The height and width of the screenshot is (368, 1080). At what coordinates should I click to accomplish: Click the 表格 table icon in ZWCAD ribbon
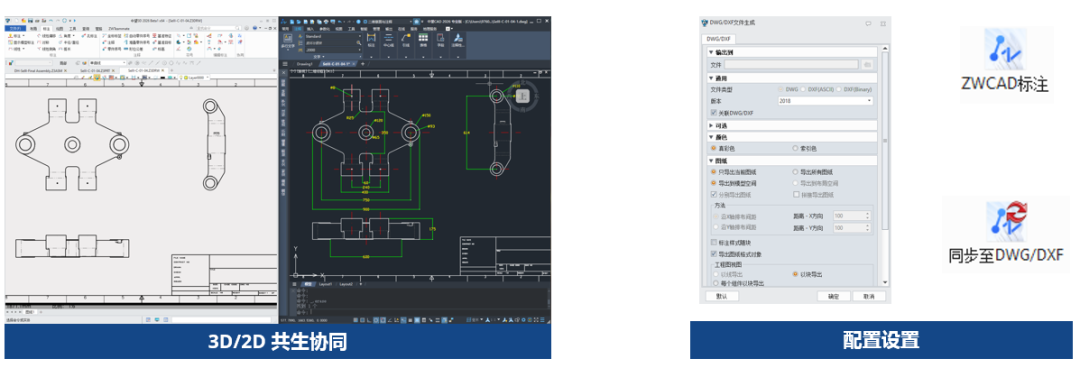click(423, 41)
